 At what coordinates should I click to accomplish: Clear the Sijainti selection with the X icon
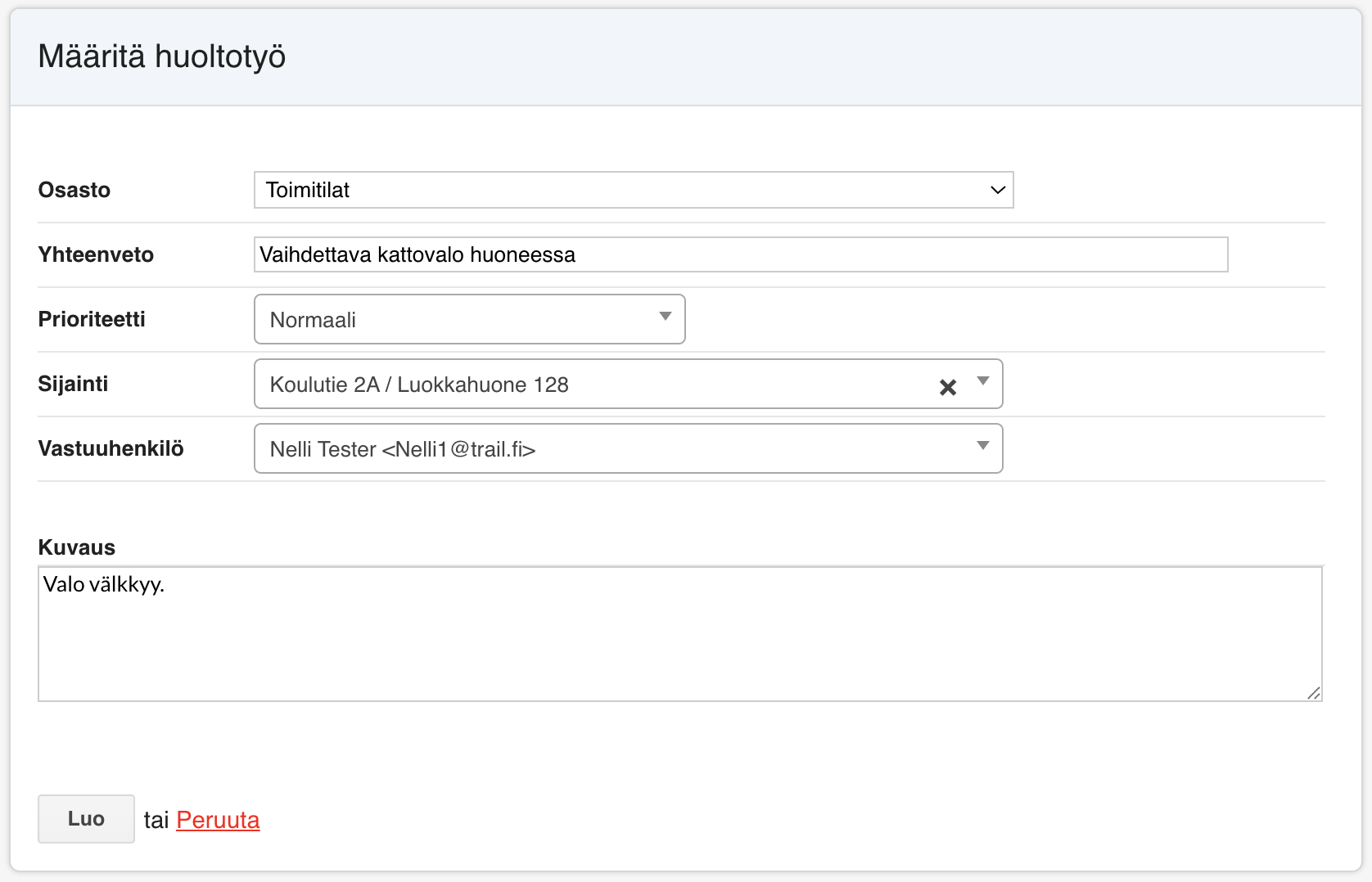click(x=948, y=387)
